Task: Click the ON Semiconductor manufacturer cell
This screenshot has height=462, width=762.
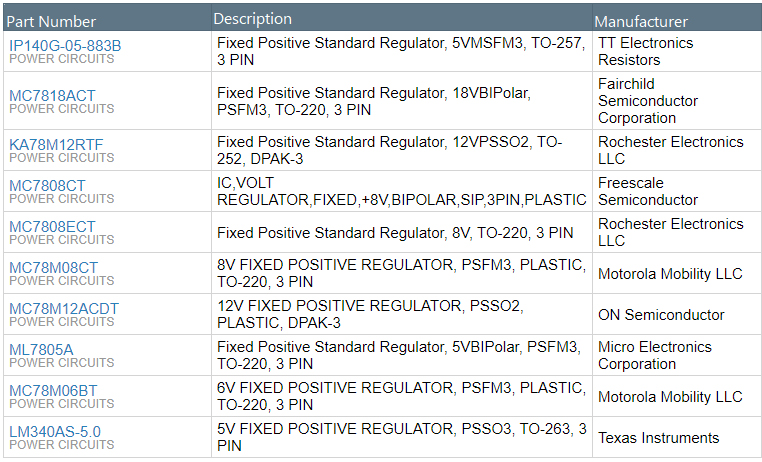Action: click(x=661, y=315)
